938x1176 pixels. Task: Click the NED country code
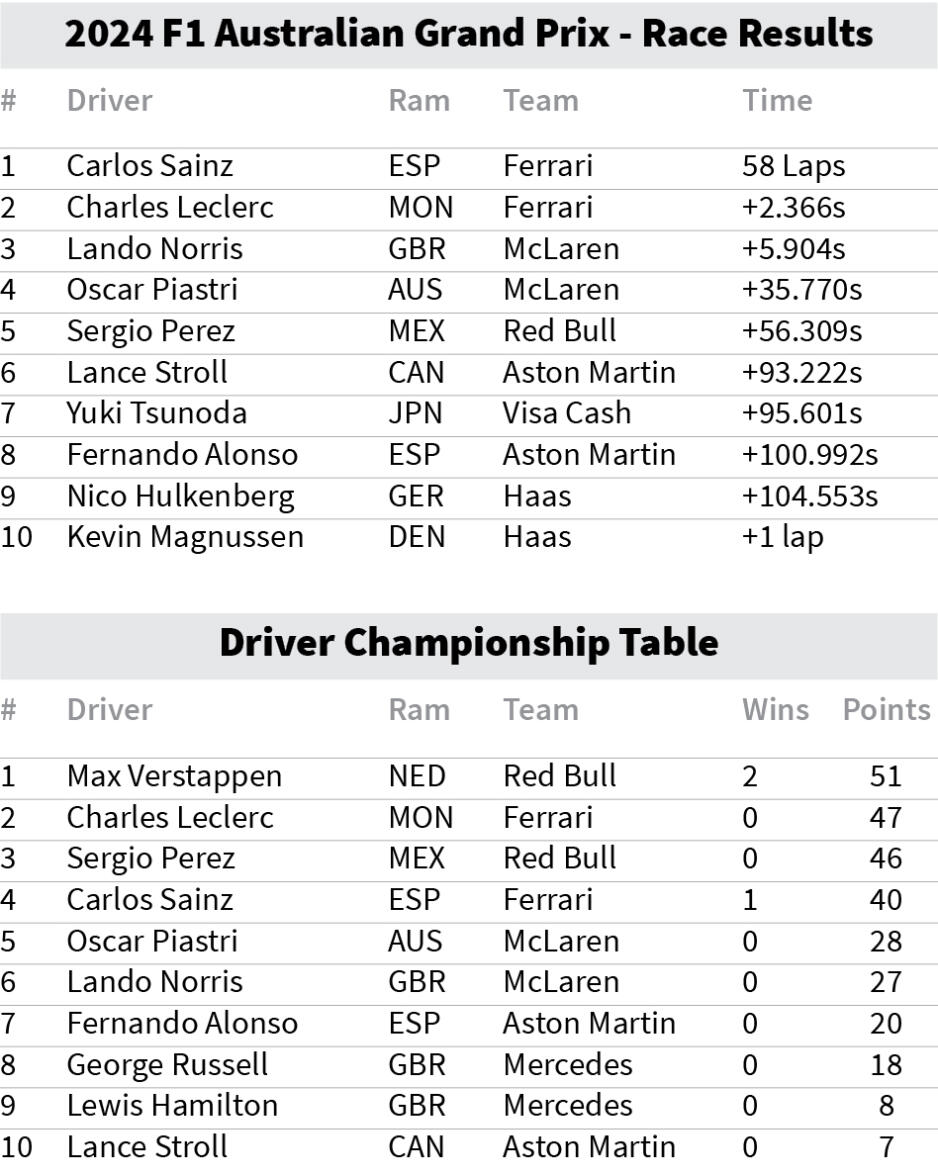coord(417,776)
